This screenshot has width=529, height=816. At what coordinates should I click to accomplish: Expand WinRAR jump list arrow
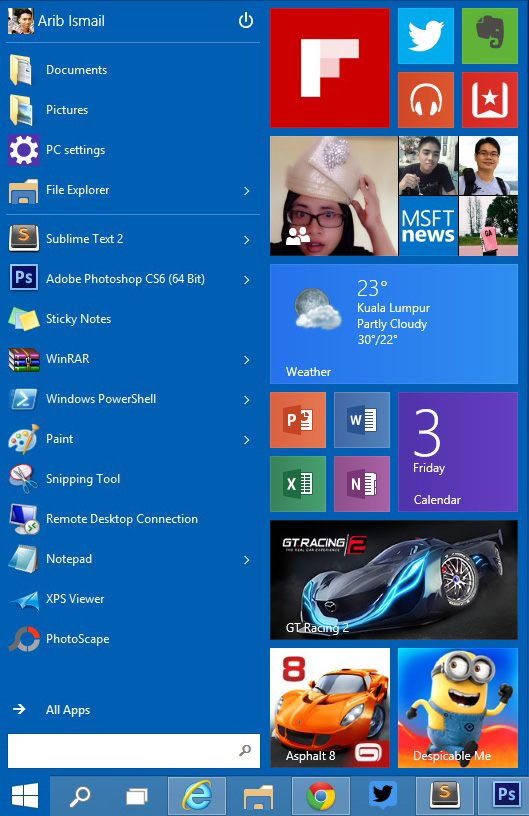247,360
